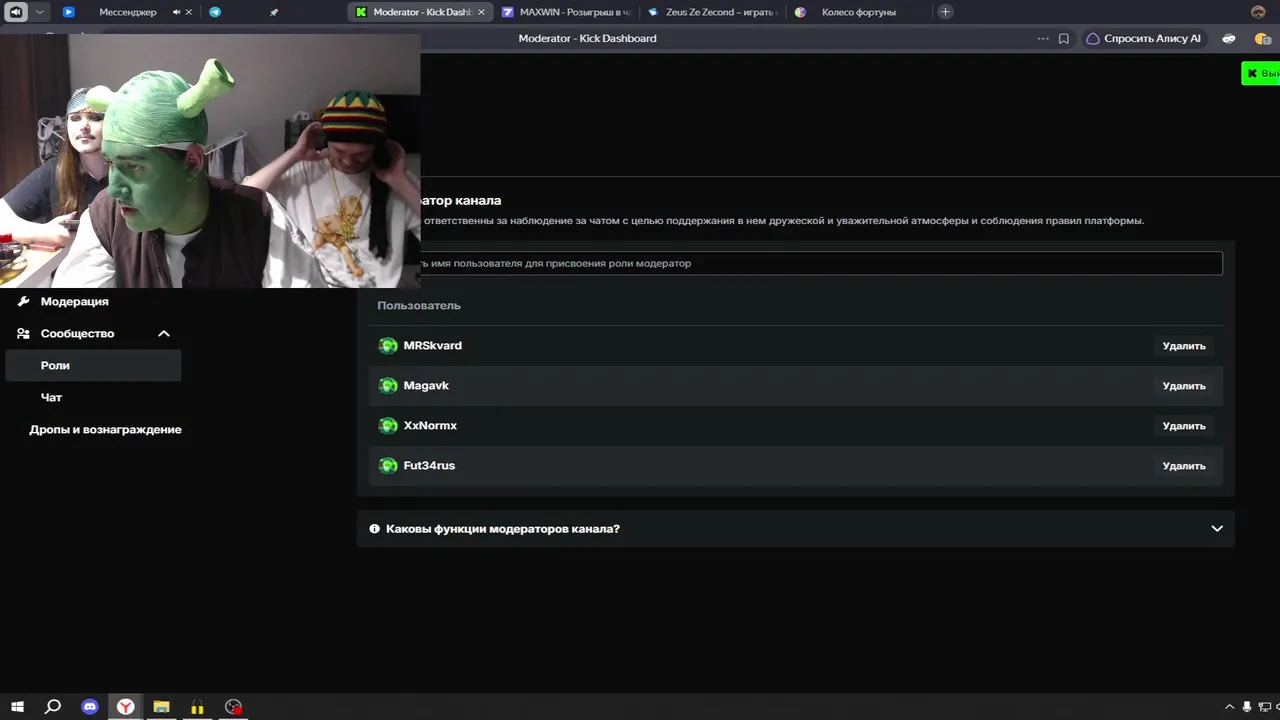This screenshot has width=1280, height=720.
Task: Click MRSkvard's avatar icon
Action: tap(388, 346)
